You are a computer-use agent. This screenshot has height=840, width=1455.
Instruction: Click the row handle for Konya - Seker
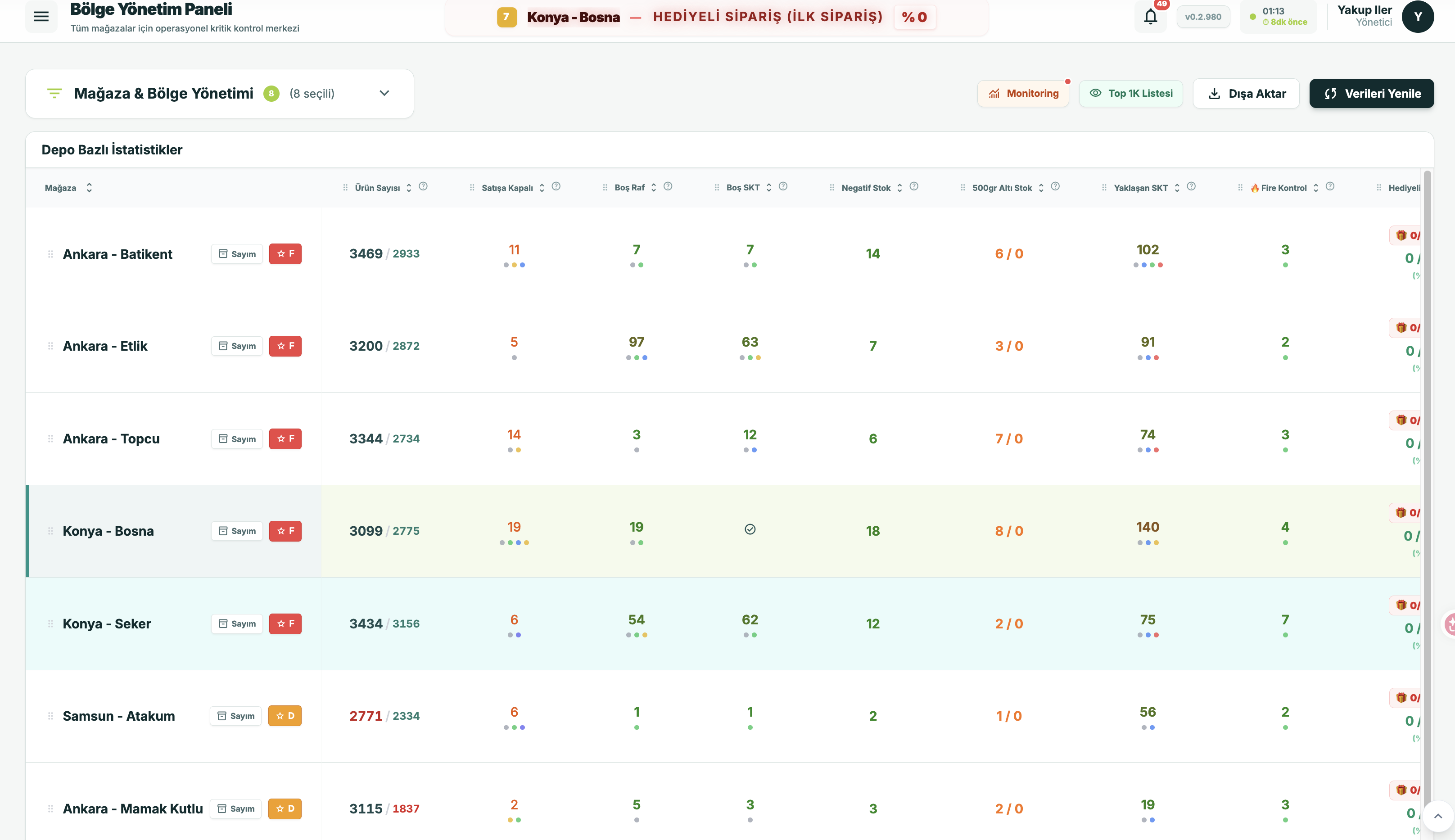point(50,623)
